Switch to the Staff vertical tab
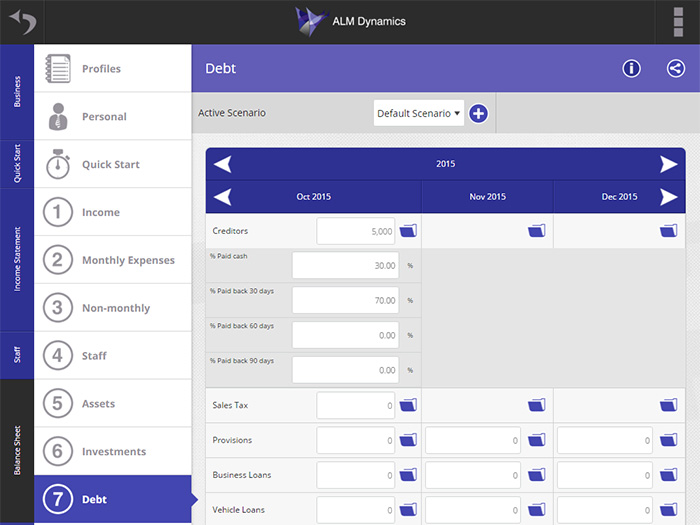The image size is (700, 525). pyautogui.click(x=17, y=355)
